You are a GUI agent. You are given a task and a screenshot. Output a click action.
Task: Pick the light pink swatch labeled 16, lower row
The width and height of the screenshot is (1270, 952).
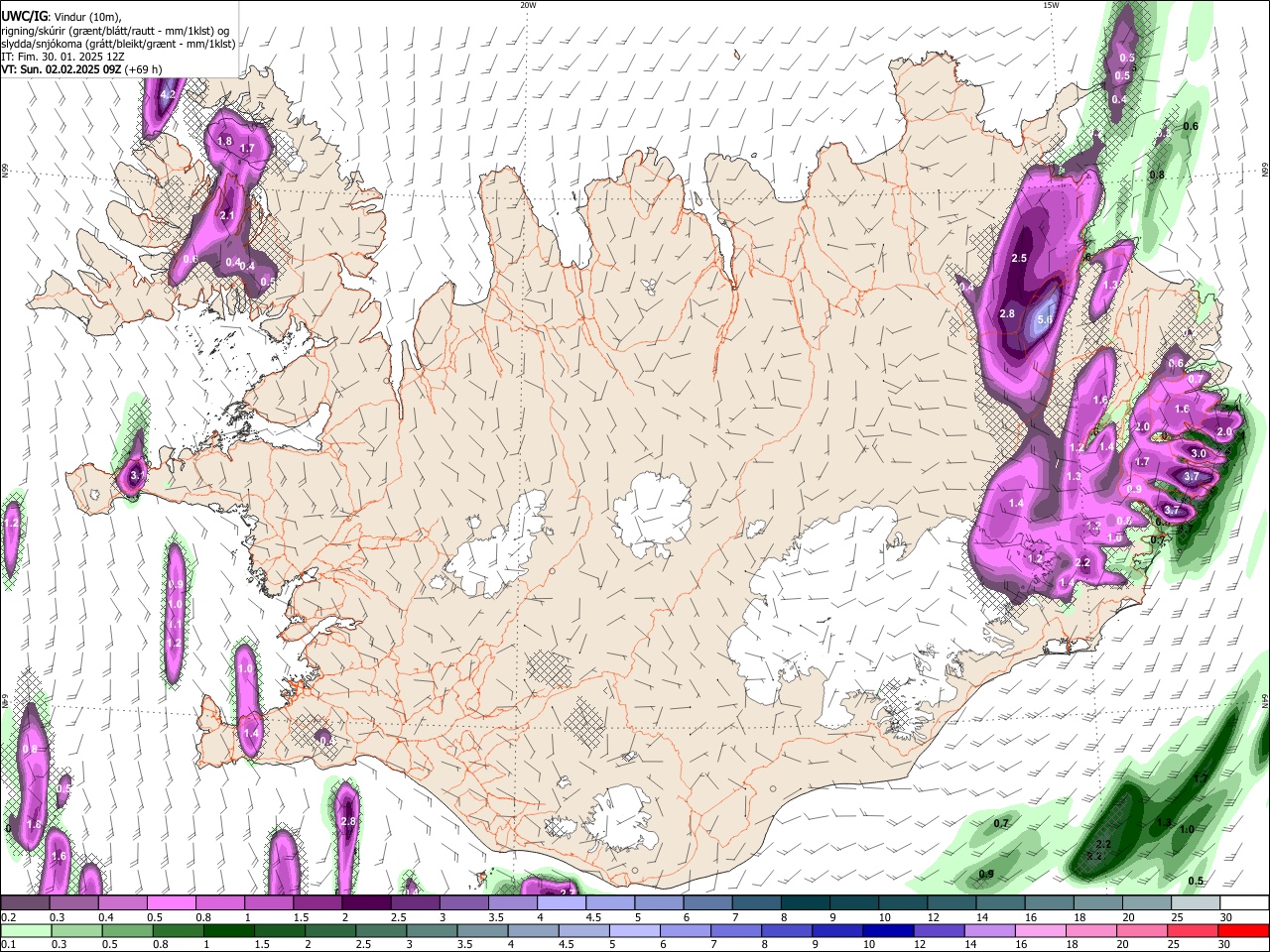click(1039, 931)
